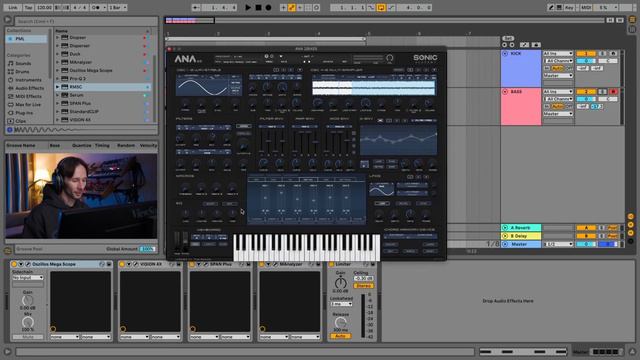This screenshot has height=360, width=640.
Task: Toggle Limiter Auto release button
Action: coord(340,336)
